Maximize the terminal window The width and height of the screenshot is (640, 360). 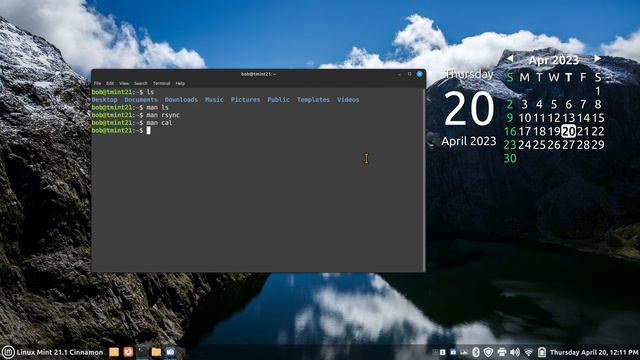pyautogui.click(x=409, y=74)
